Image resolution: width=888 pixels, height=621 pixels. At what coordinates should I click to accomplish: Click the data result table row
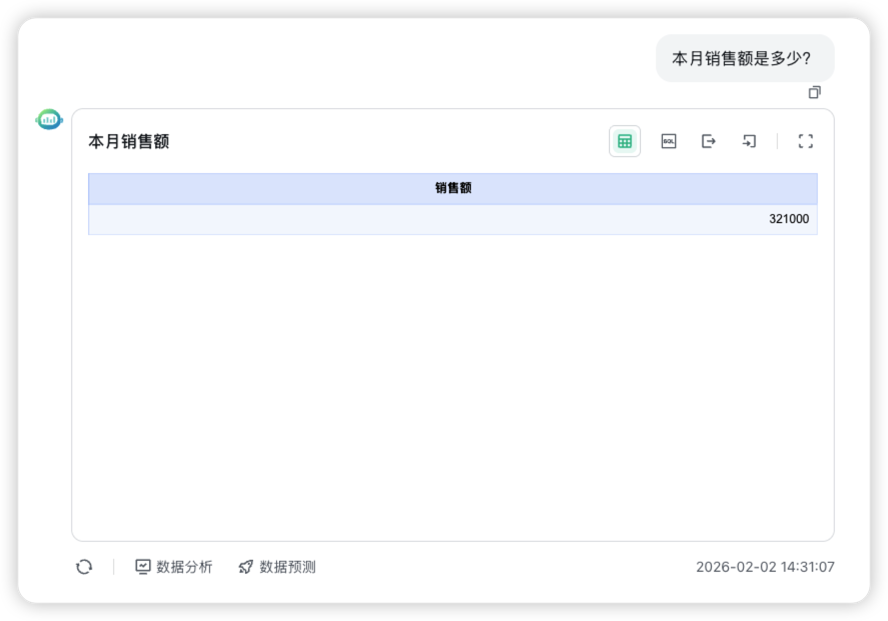click(453, 218)
